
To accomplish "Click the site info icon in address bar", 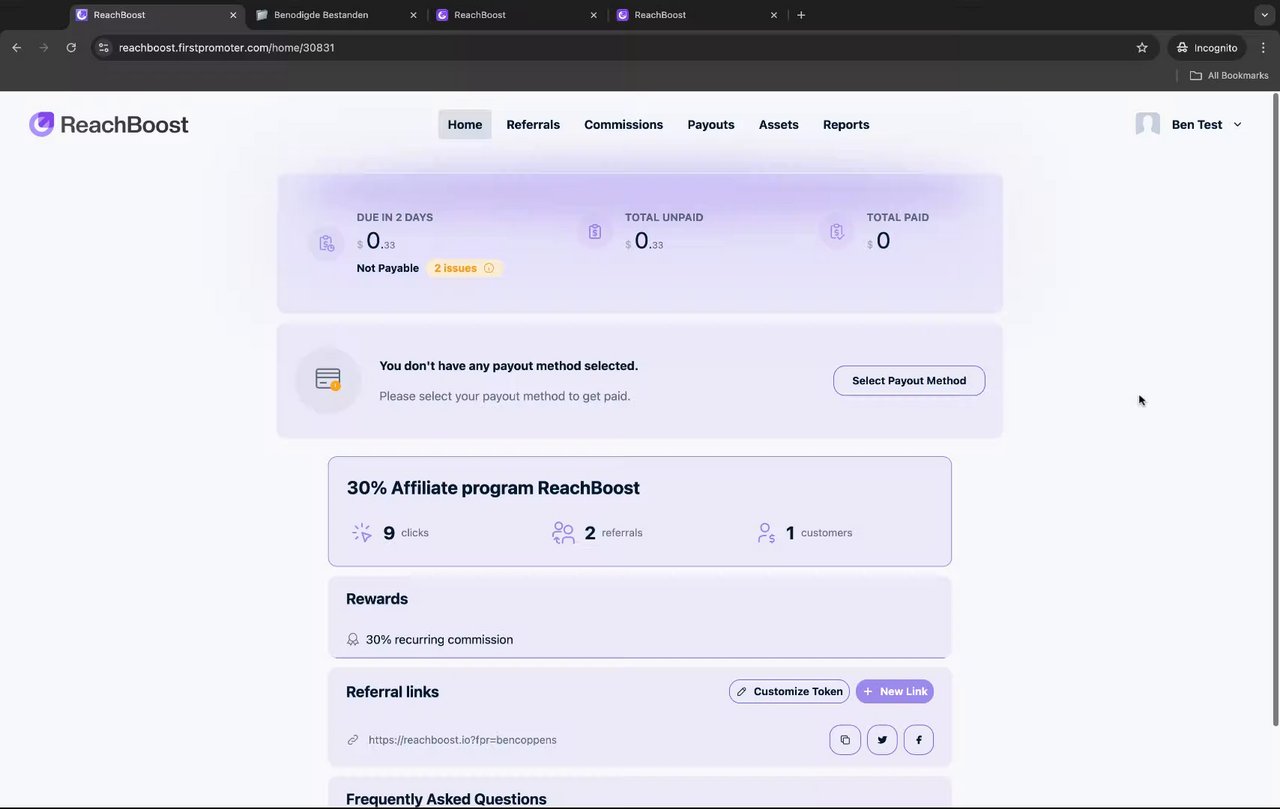I will (x=103, y=47).
